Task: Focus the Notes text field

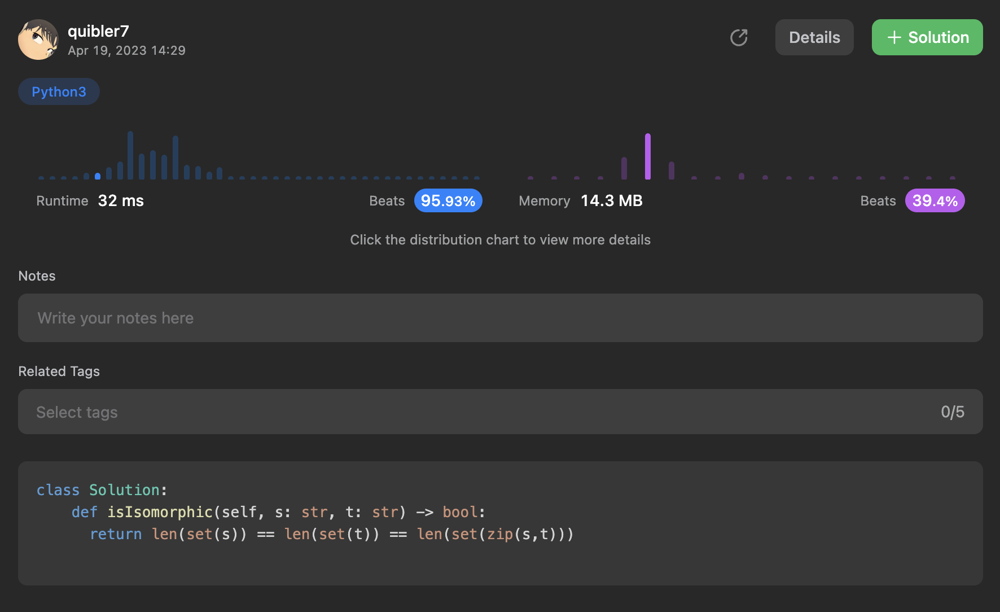Action: coord(500,318)
